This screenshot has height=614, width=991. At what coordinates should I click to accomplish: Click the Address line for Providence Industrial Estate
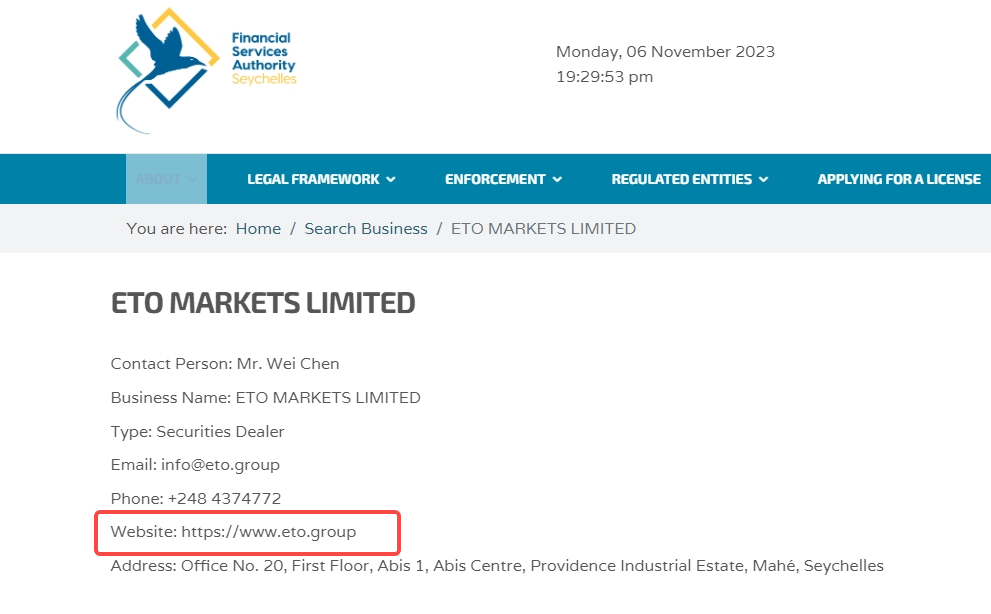(x=497, y=565)
